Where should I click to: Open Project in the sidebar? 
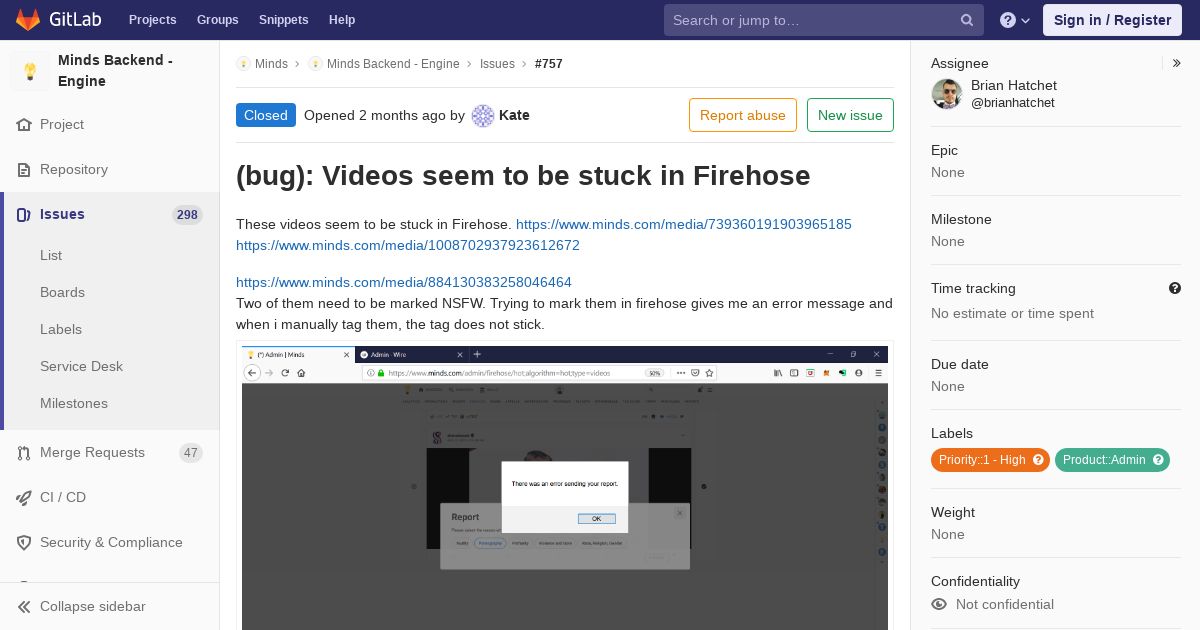pos(62,125)
